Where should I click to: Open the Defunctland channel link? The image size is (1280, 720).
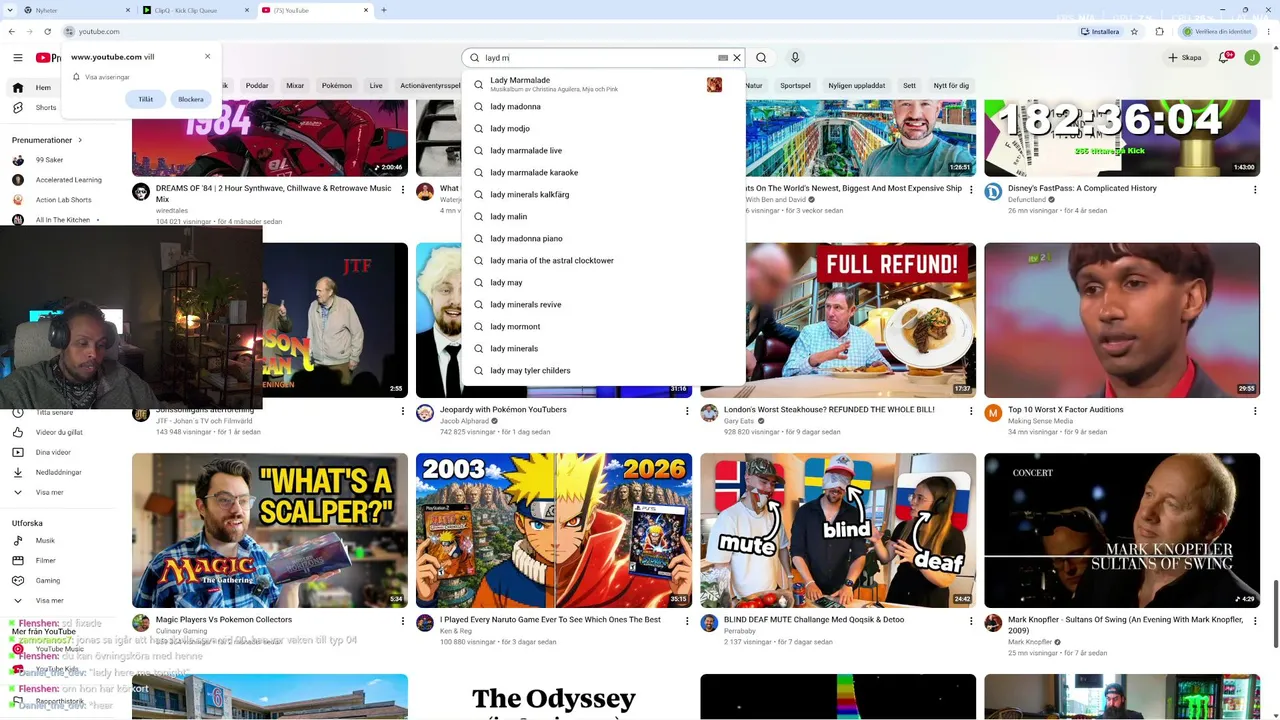coord(1027,200)
